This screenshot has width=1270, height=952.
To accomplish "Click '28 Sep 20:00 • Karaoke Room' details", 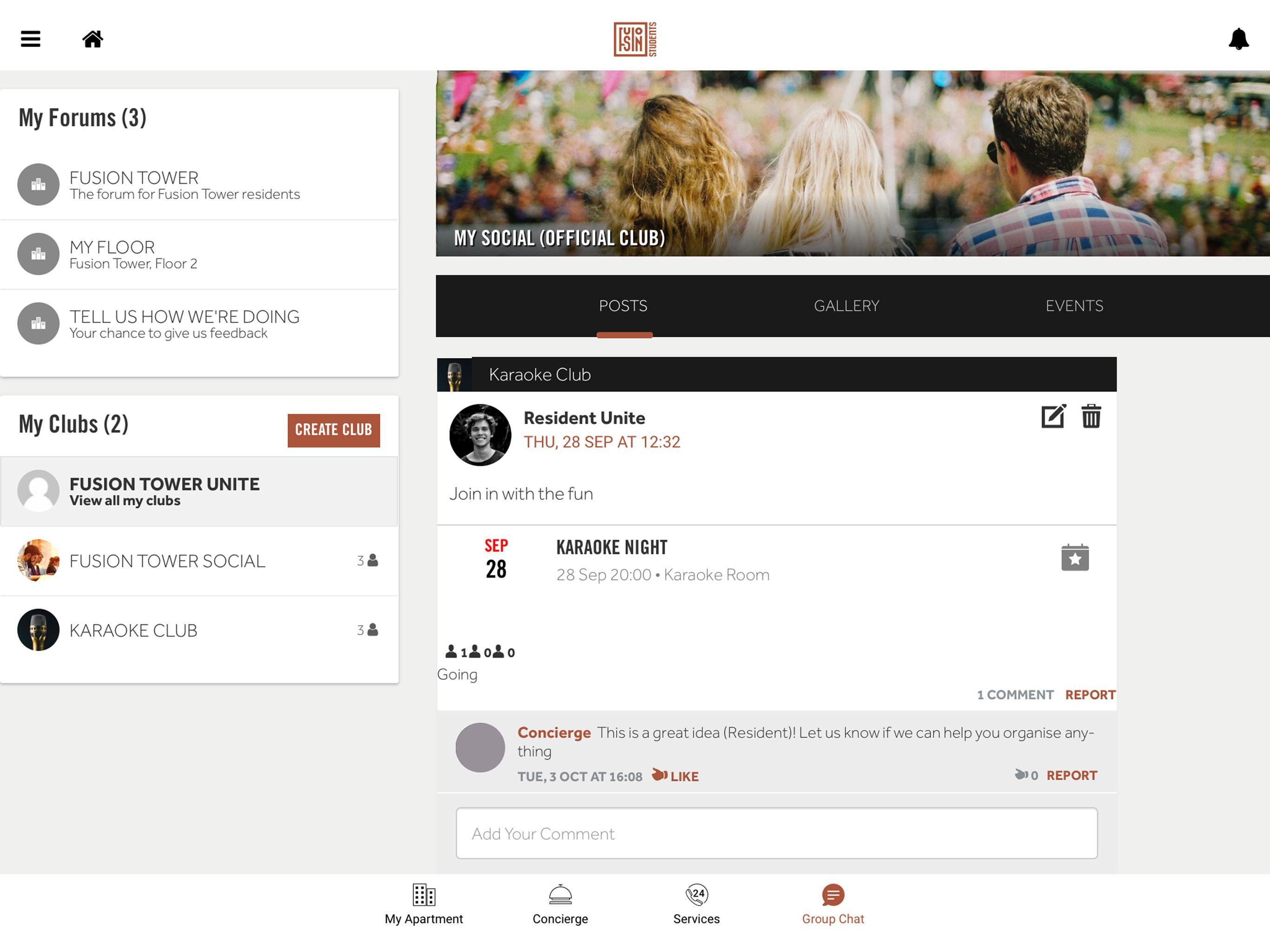I will (662, 575).
